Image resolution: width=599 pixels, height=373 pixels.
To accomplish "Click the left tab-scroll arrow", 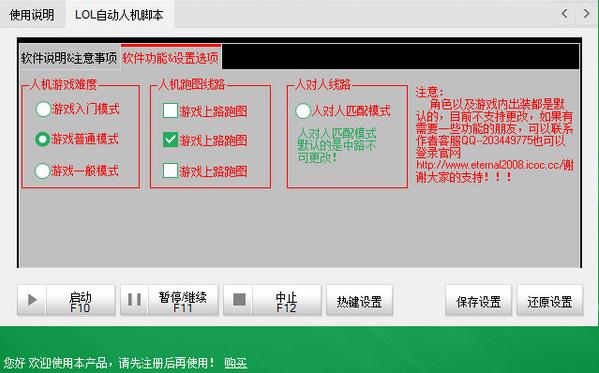I will [565, 14].
